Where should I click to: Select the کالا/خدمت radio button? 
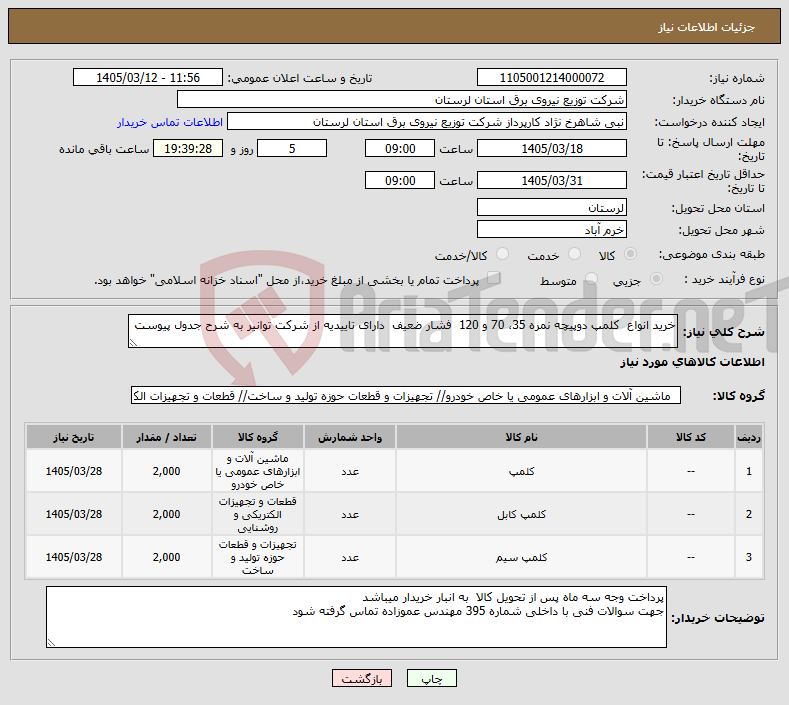coord(502,254)
